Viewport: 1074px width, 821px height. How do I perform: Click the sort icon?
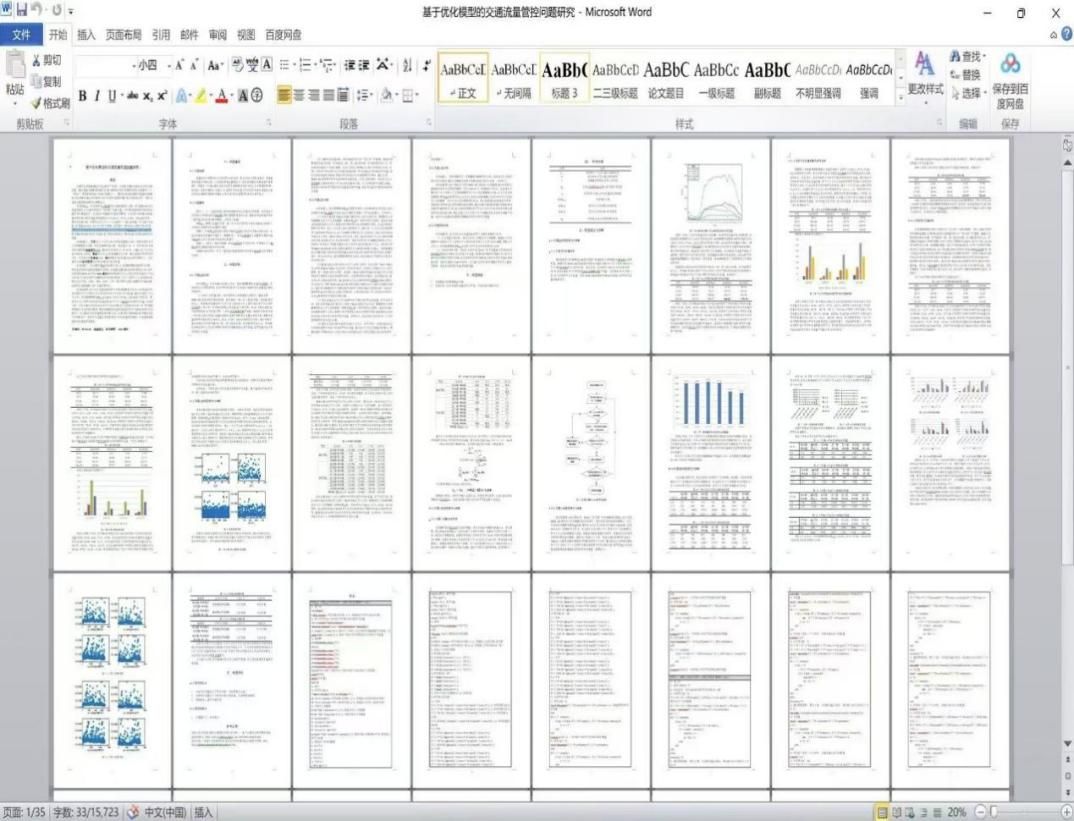pos(408,65)
